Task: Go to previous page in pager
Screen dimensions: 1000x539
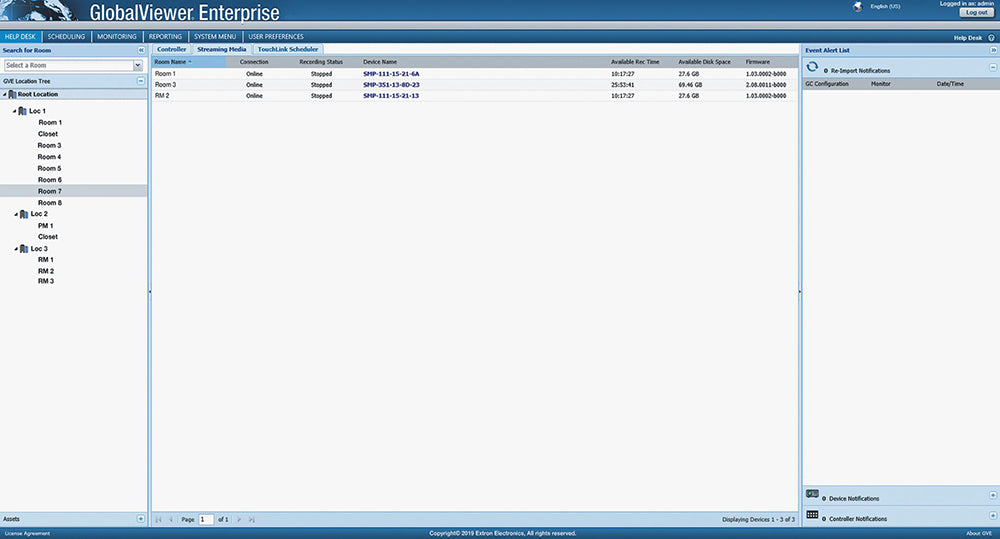Action: pos(171,520)
